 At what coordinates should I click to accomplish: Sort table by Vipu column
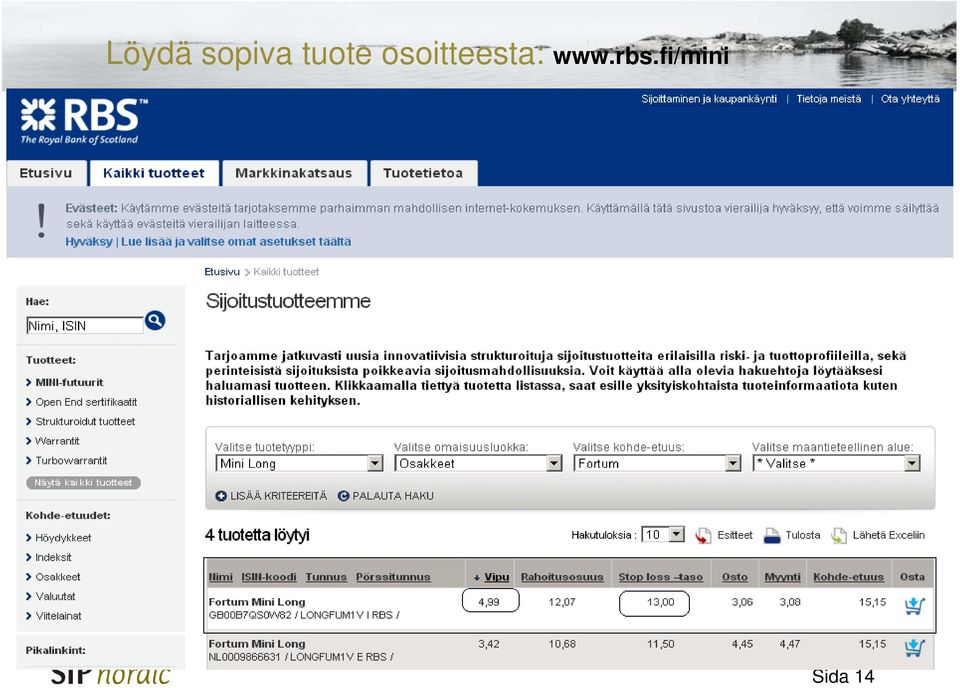point(497,577)
